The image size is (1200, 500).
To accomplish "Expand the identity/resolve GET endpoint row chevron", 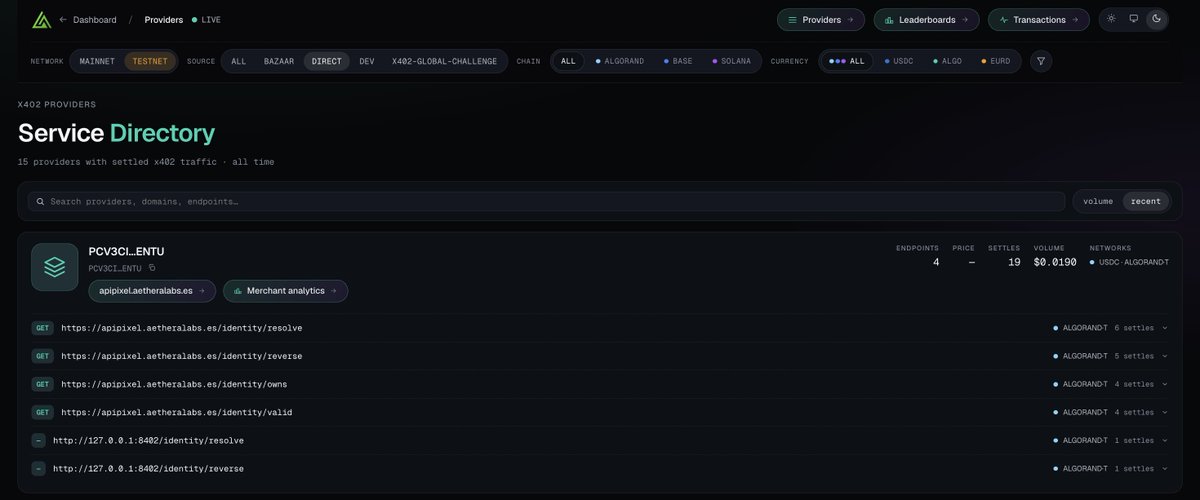I will click(1164, 328).
